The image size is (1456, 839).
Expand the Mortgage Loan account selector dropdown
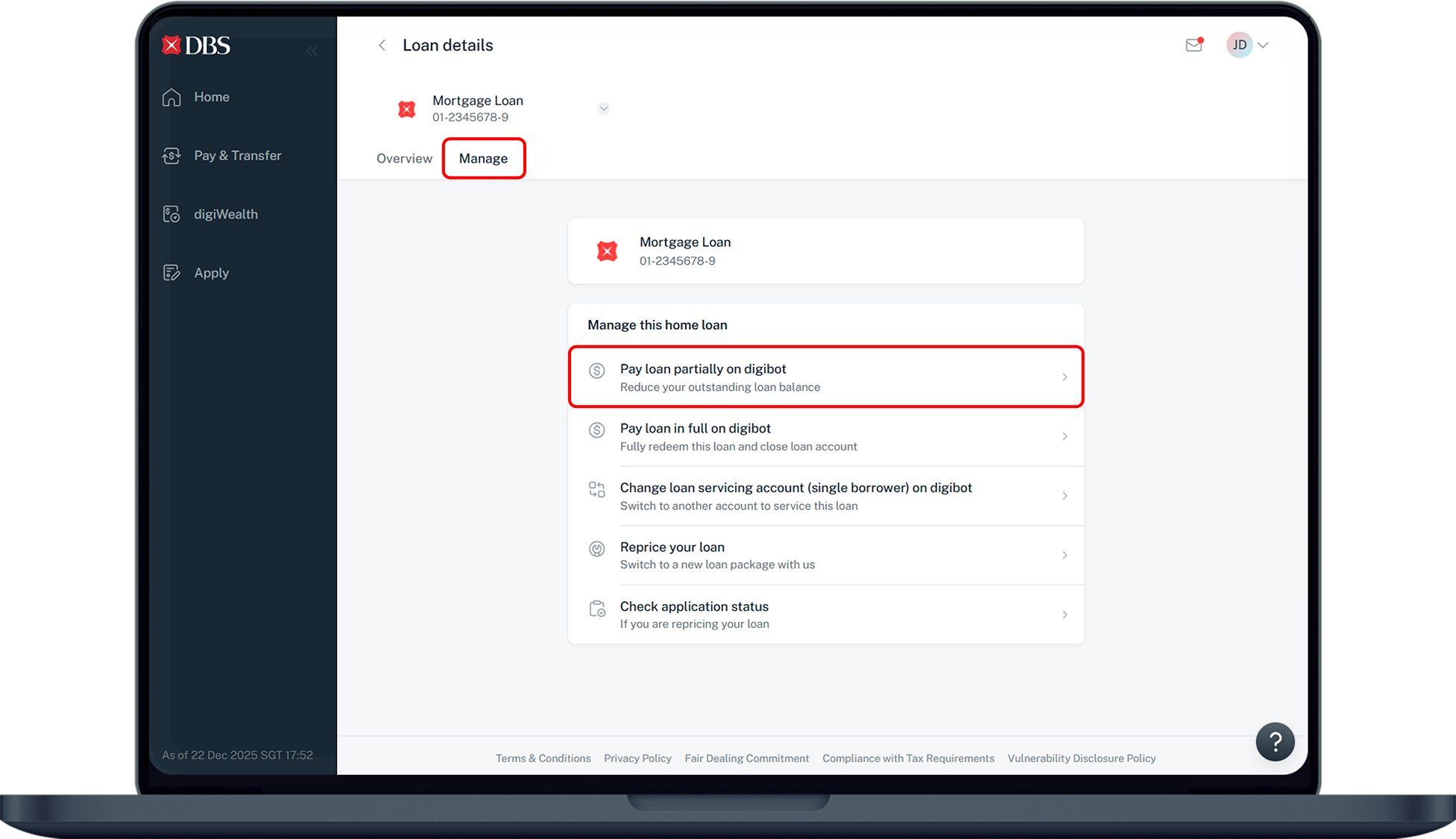(x=604, y=108)
